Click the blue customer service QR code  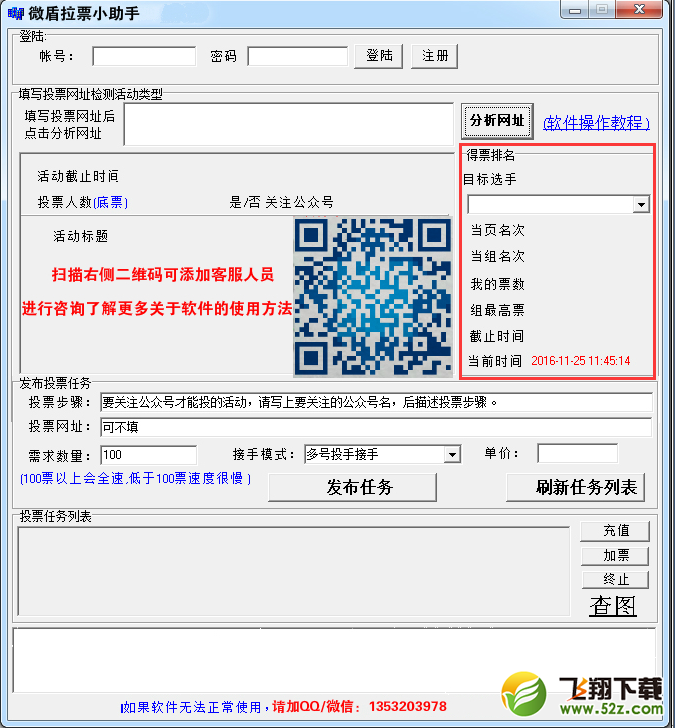coord(373,297)
